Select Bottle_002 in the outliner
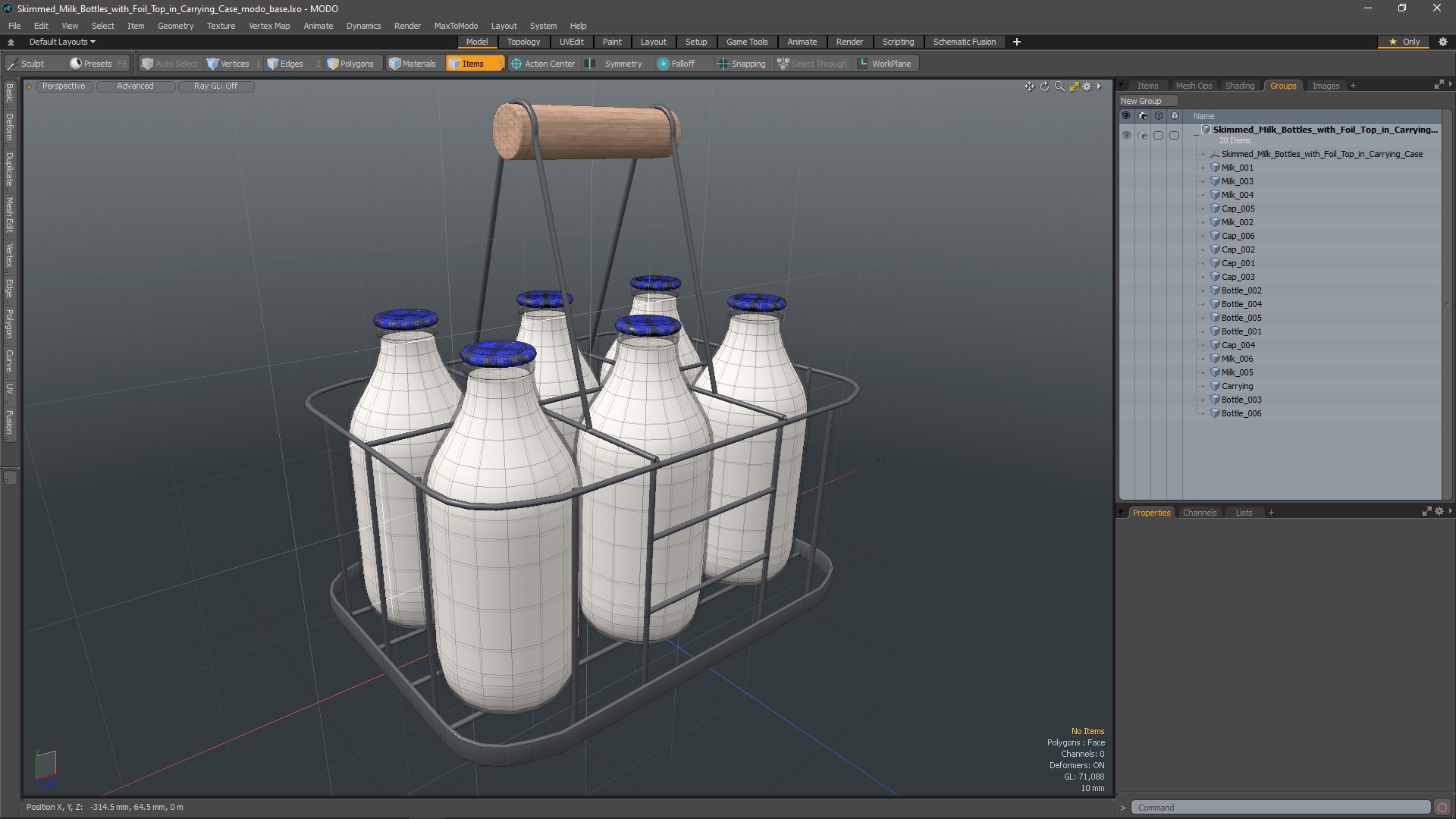Screen dimensions: 1456x819 coord(1242,290)
